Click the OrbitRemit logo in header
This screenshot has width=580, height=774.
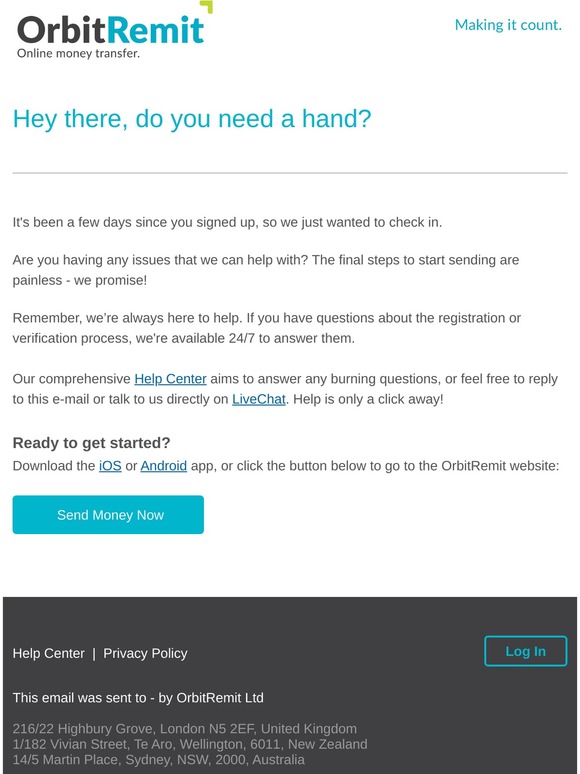111,30
